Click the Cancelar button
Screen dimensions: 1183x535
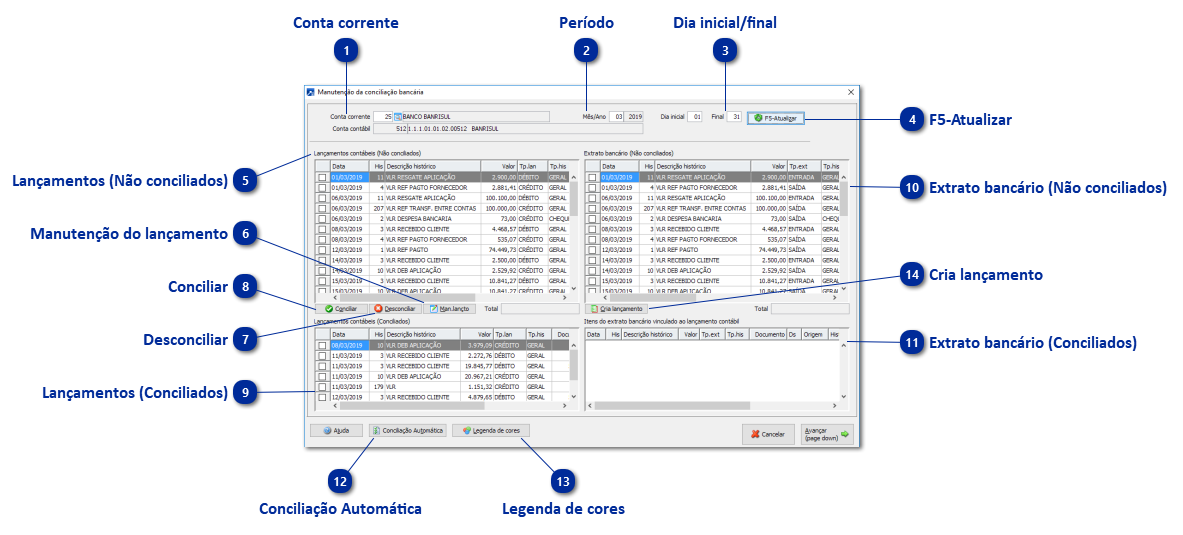click(x=768, y=434)
